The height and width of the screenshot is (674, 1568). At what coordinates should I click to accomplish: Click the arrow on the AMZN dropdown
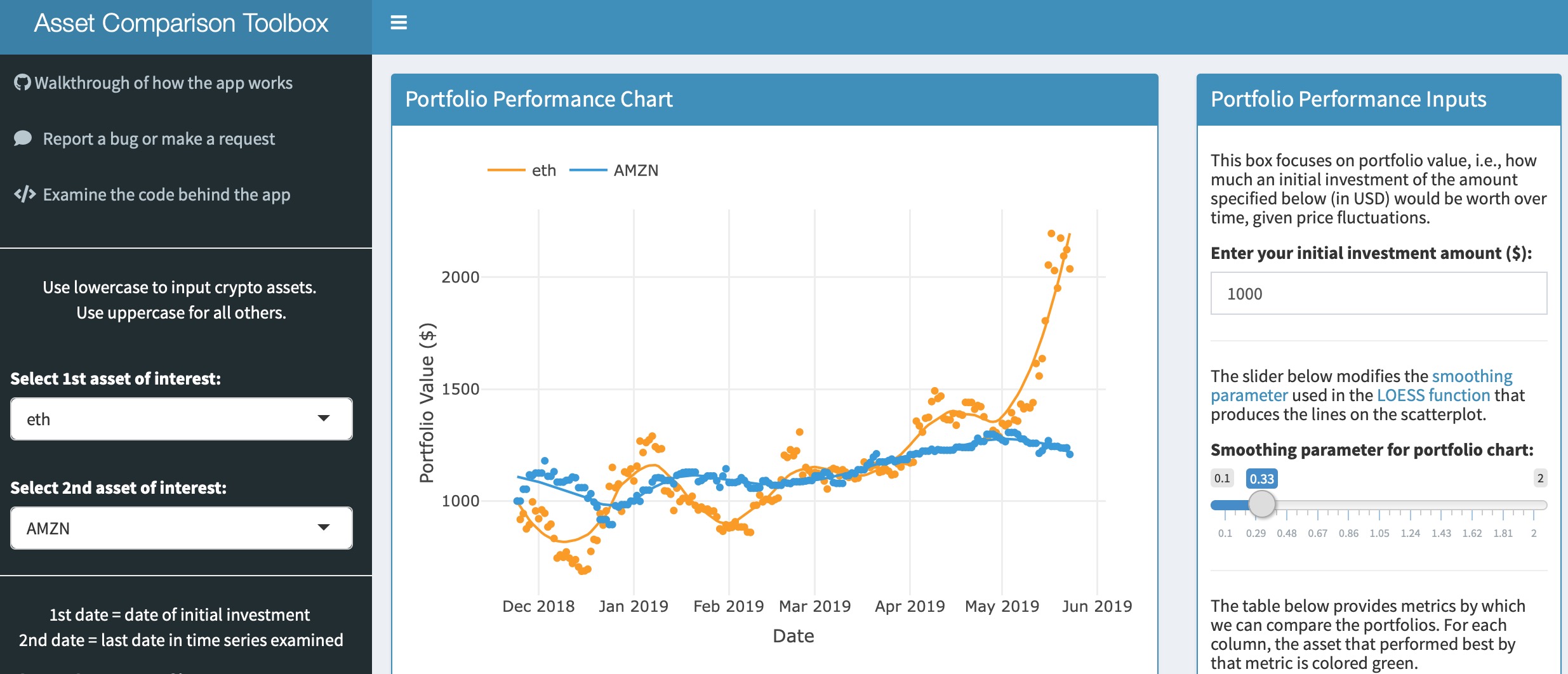coord(324,527)
